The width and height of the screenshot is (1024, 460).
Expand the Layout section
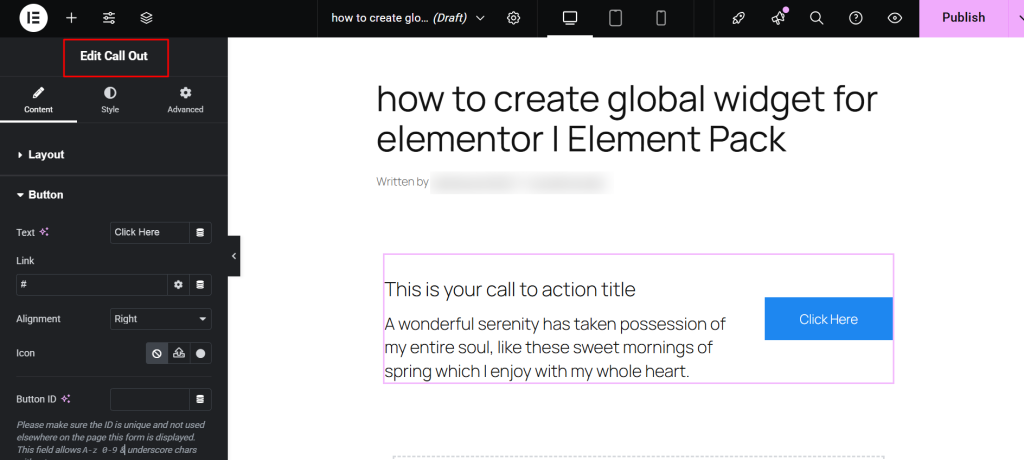coord(46,155)
